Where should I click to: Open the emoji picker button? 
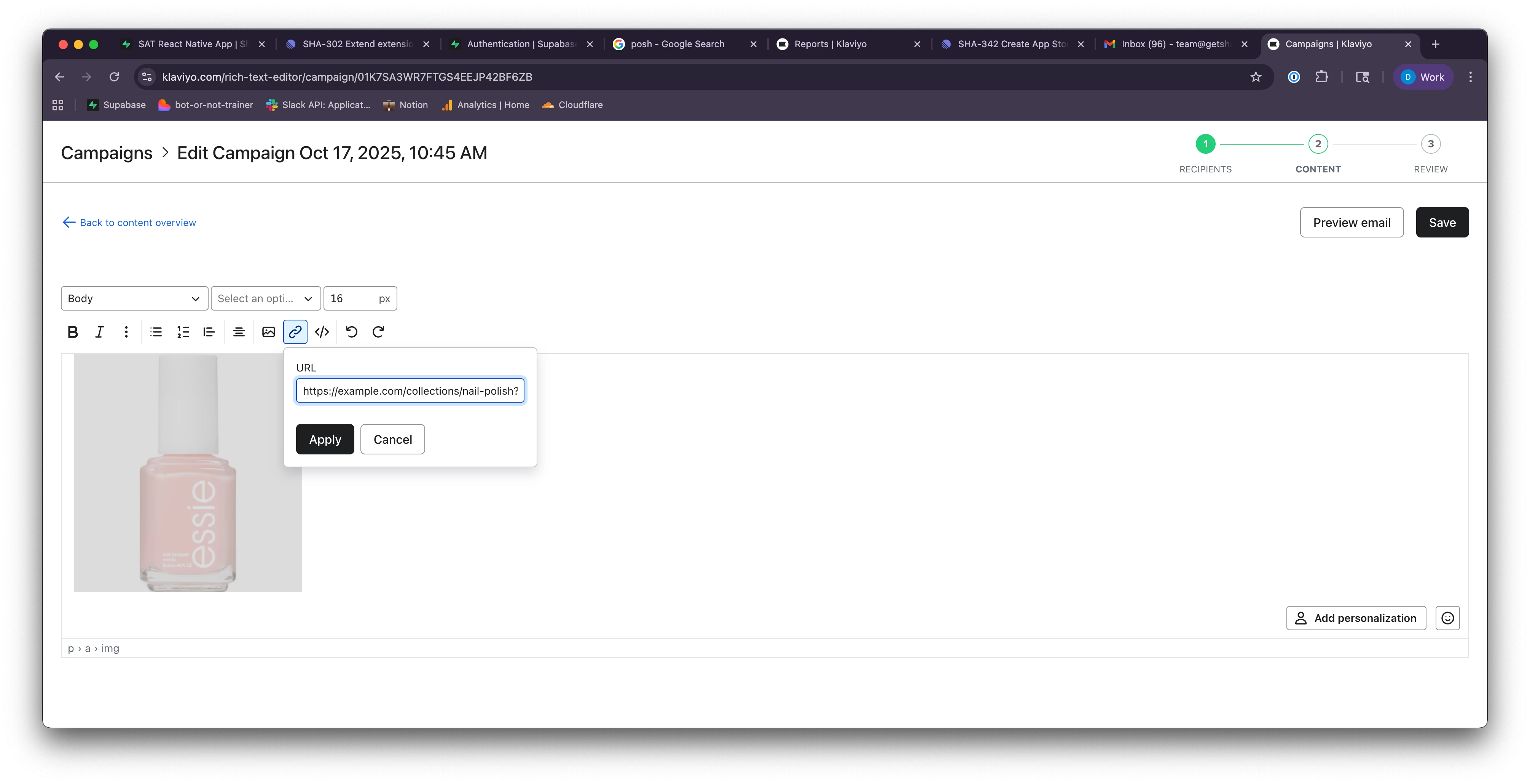(x=1447, y=618)
